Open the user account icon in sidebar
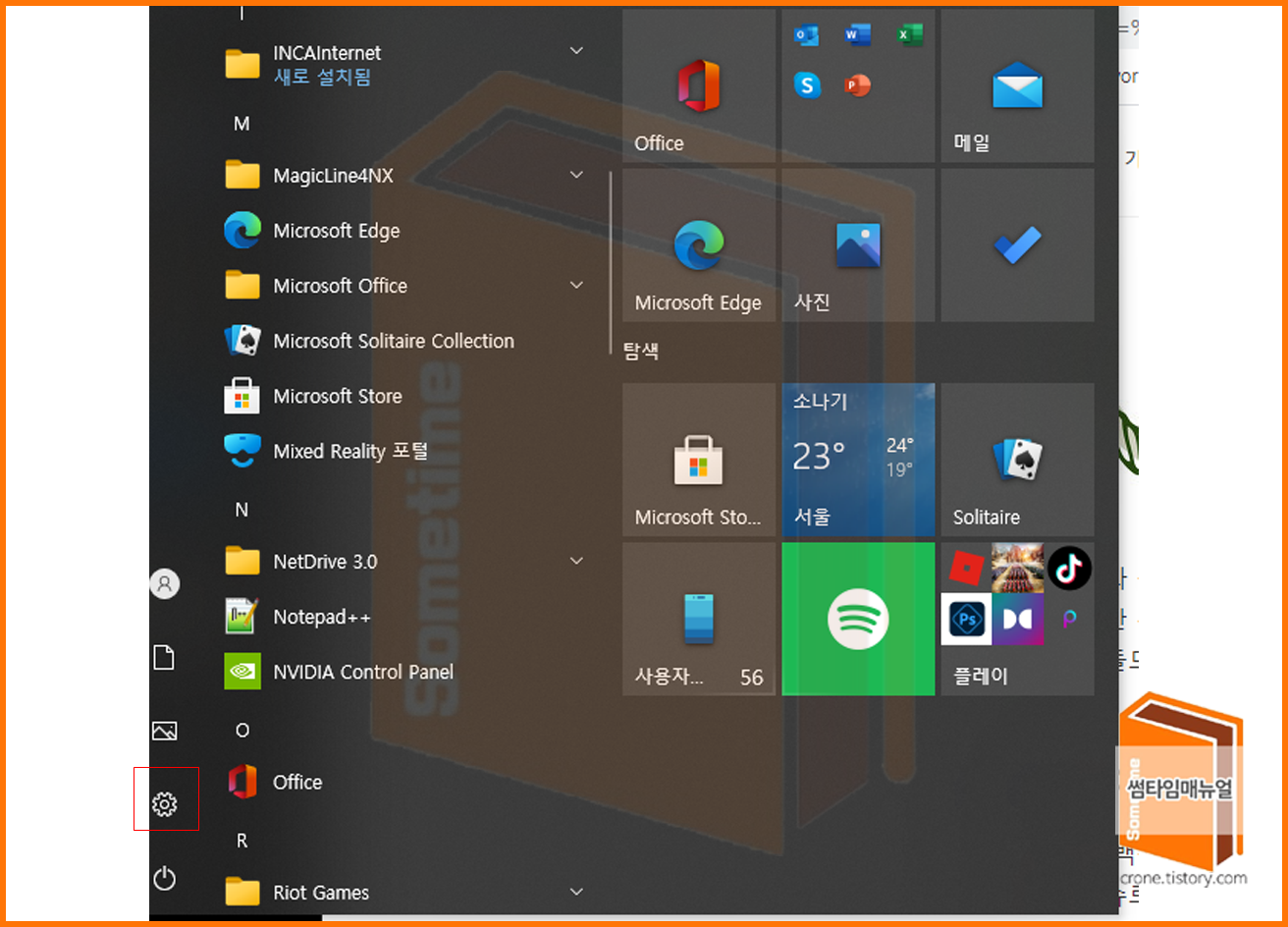Screen dimensions: 1288x927 pos(164,584)
